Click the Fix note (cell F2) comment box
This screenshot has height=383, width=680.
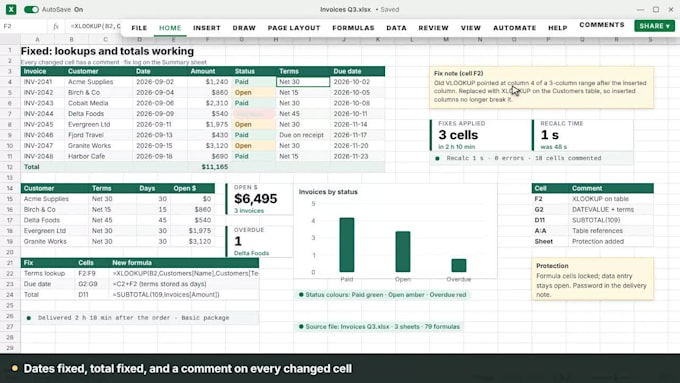point(542,87)
